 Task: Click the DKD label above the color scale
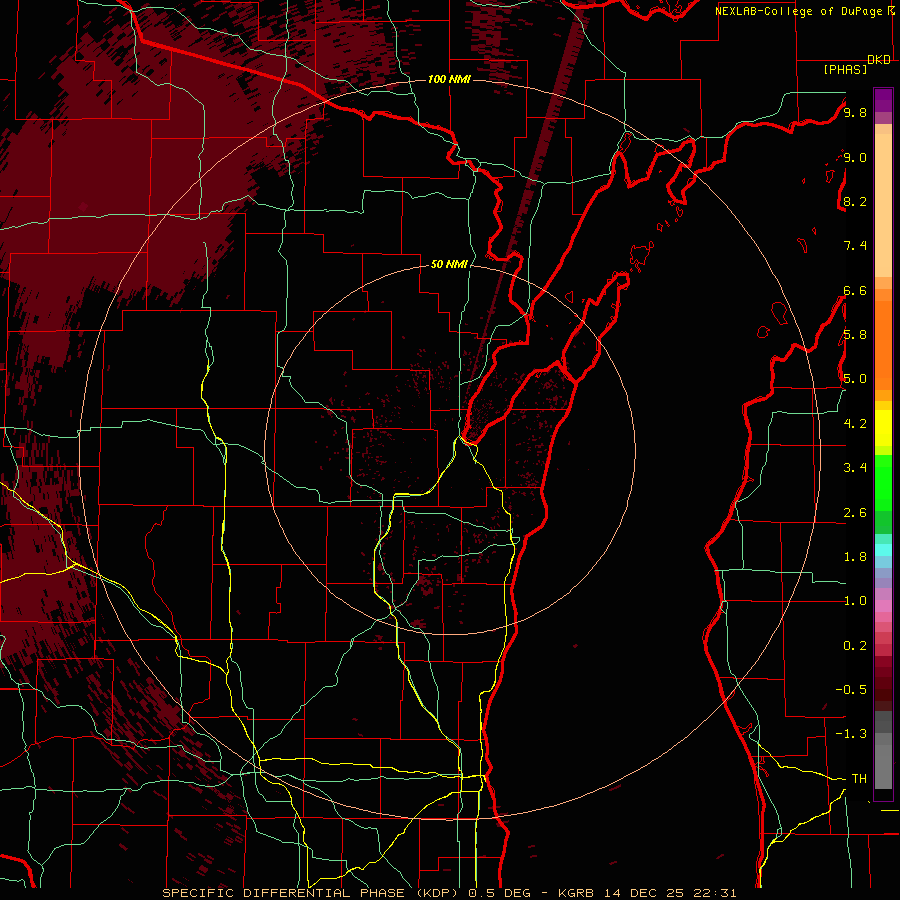pos(879,60)
